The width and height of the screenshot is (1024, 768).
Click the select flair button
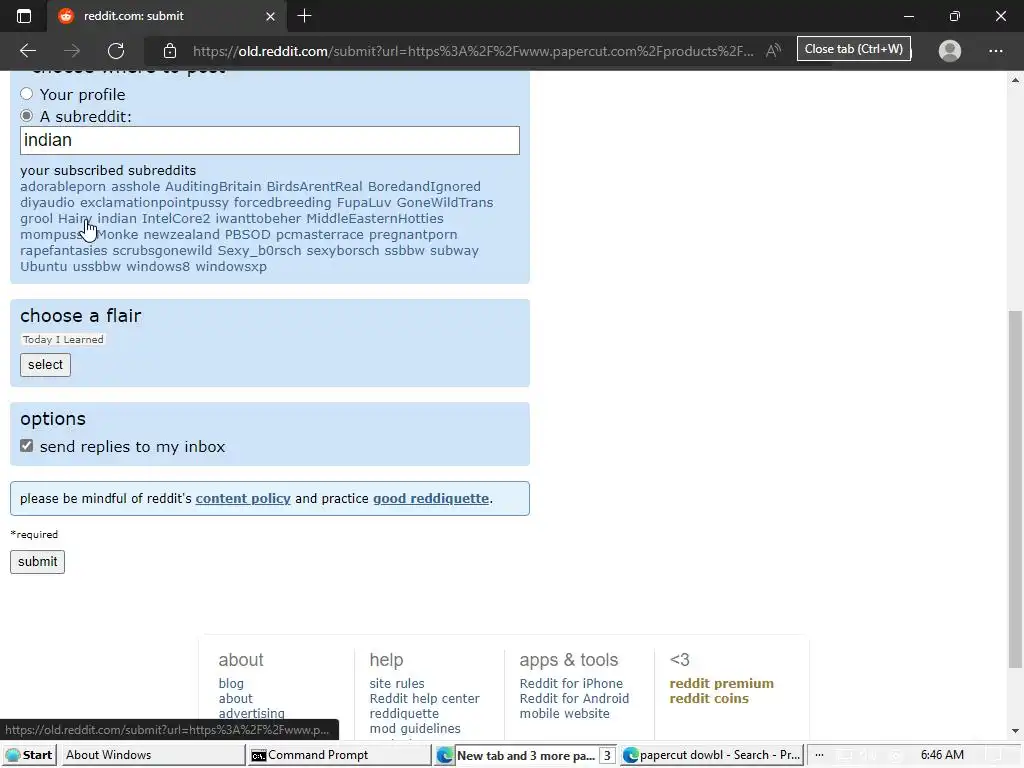(45, 364)
